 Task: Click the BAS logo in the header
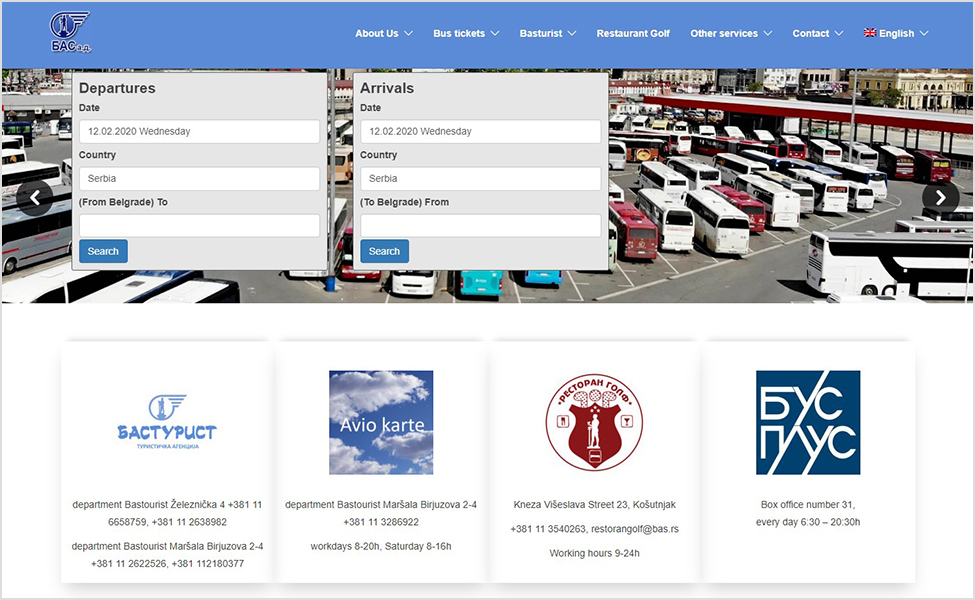coord(69,32)
